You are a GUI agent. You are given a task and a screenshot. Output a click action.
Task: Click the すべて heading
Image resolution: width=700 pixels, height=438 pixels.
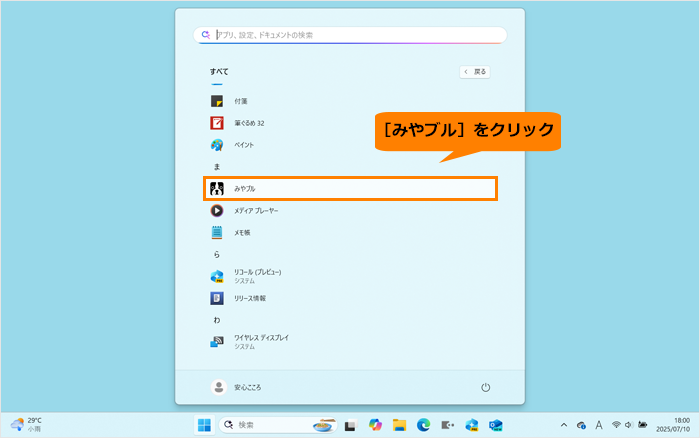pyautogui.click(x=219, y=71)
